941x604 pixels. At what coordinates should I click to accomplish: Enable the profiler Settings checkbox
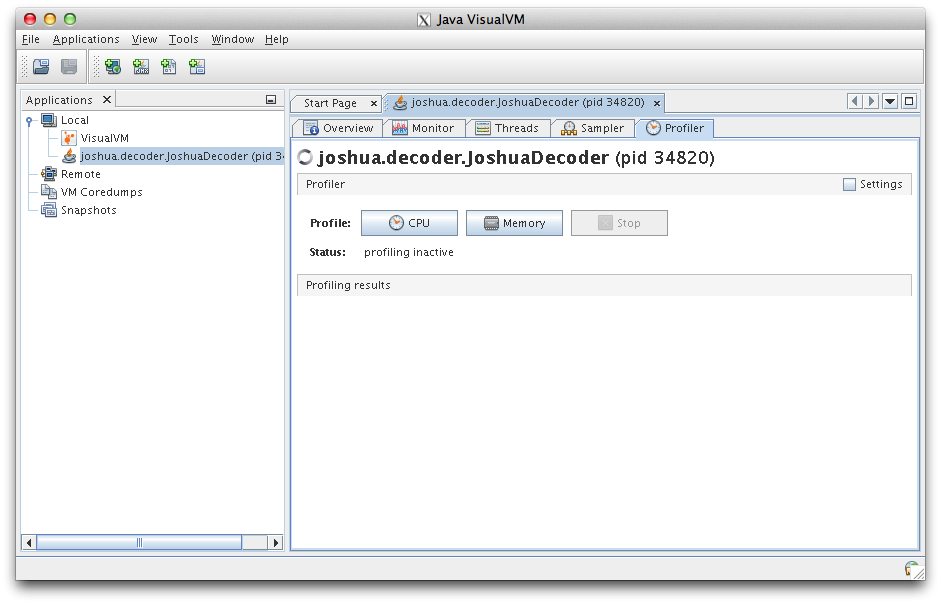[x=849, y=184]
